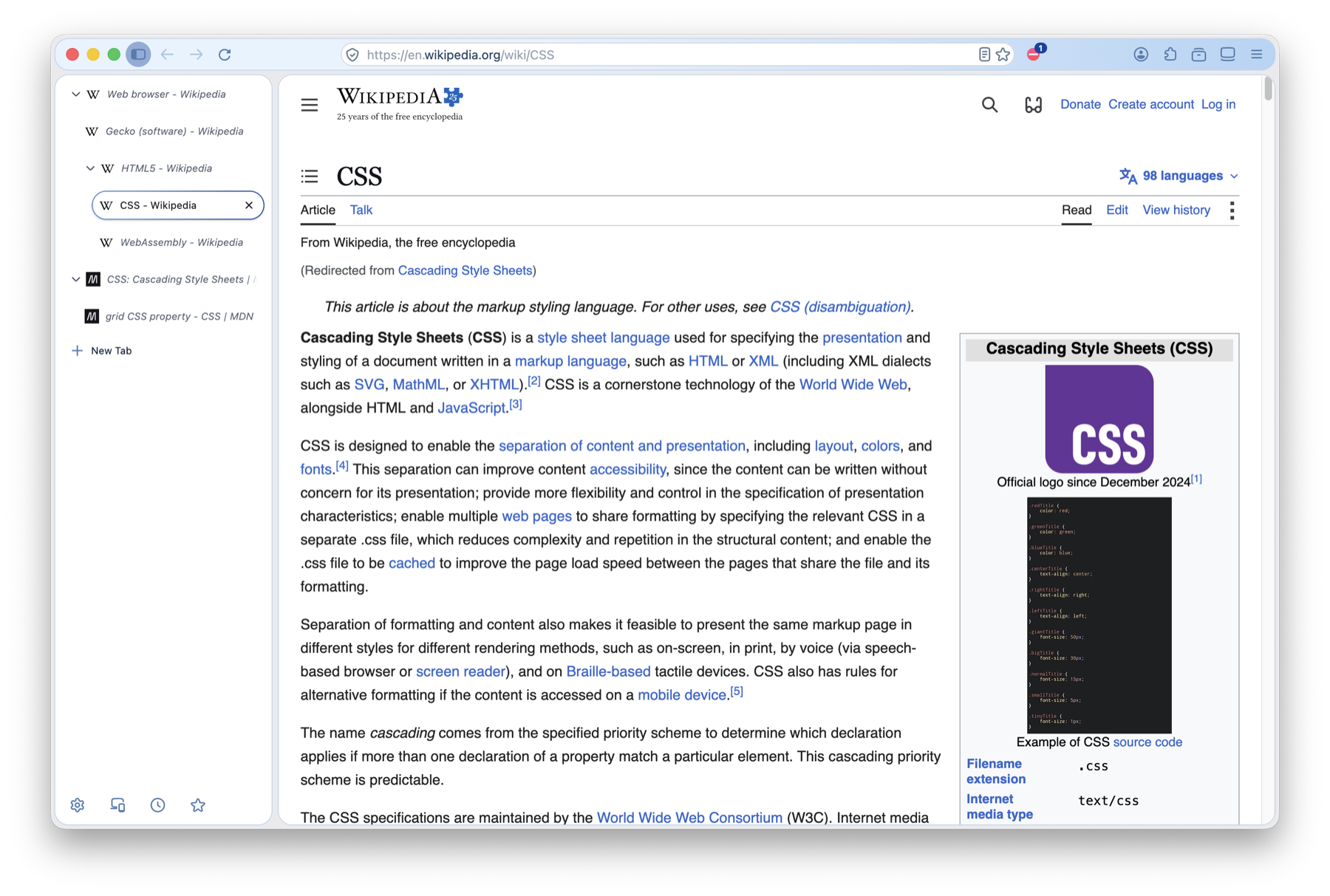Open the tab overview window icon
This screenshot has width=1330, height=896.
1227,54
